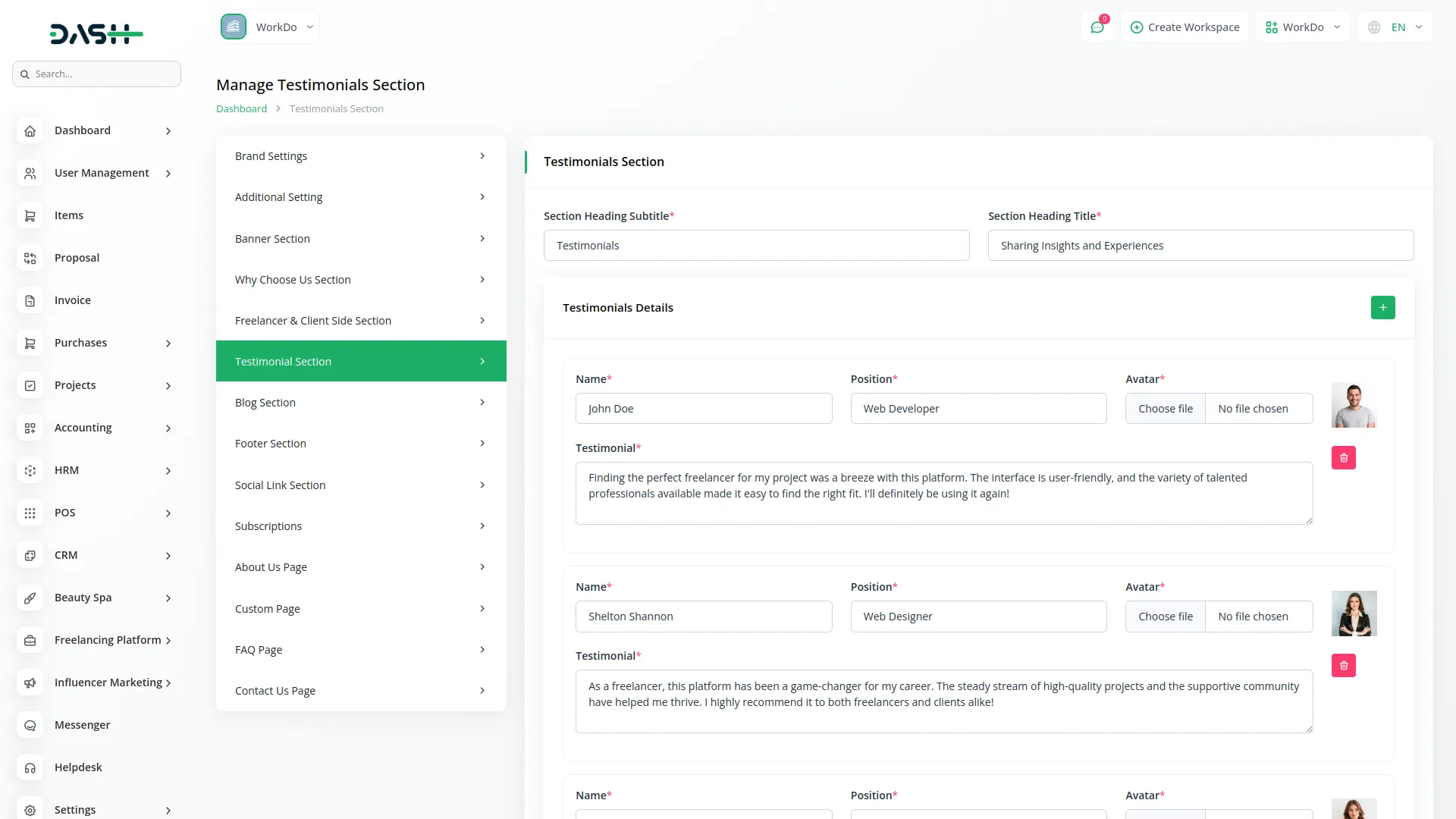Open the HRM module icon
Image resolution: width=1456 pixels, height=819 pixels.
pyautogui.click(x=30, y=470)
